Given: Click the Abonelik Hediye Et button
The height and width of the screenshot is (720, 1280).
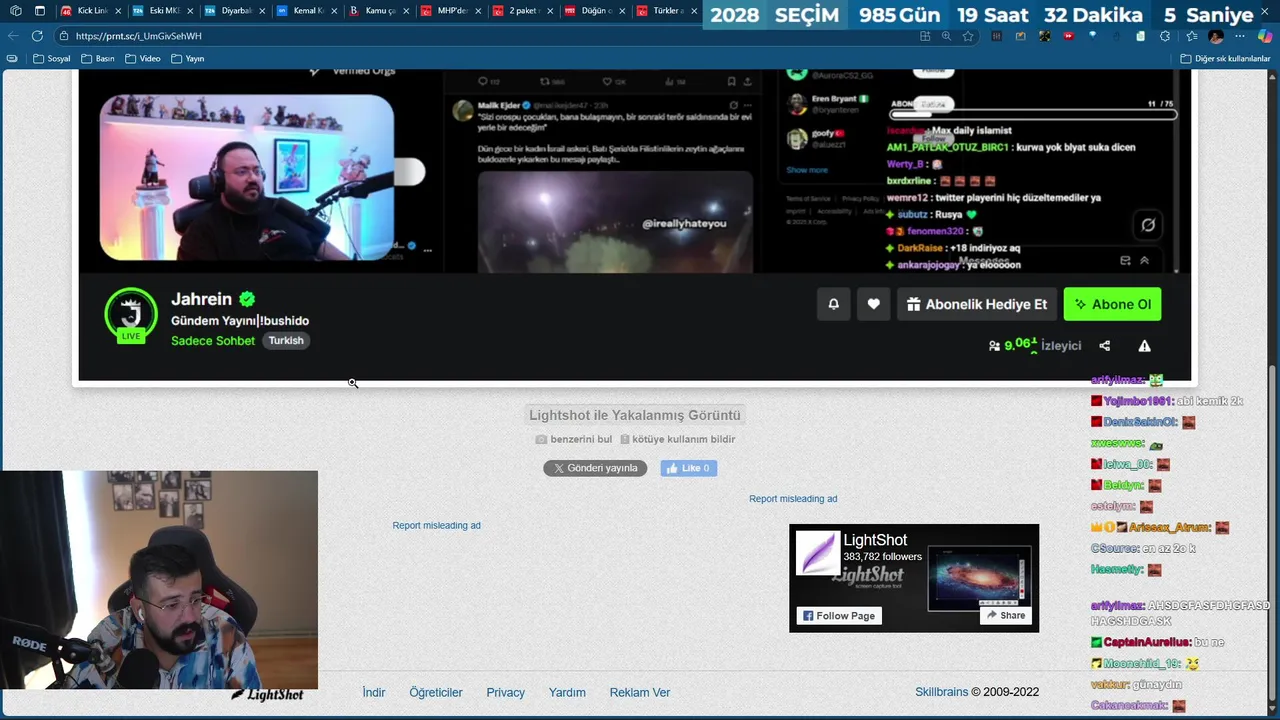Looking at the screenshot, I should [976, 304].
